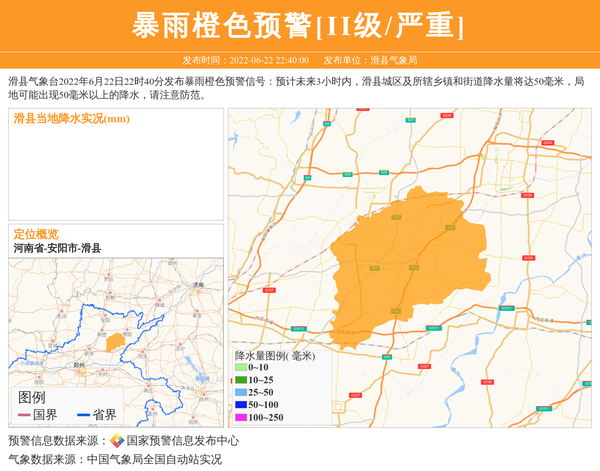This screenshot has height=471, width=600.
Task: Select the magenta 100~250 rainfall swatch
Action: (240, 417)
